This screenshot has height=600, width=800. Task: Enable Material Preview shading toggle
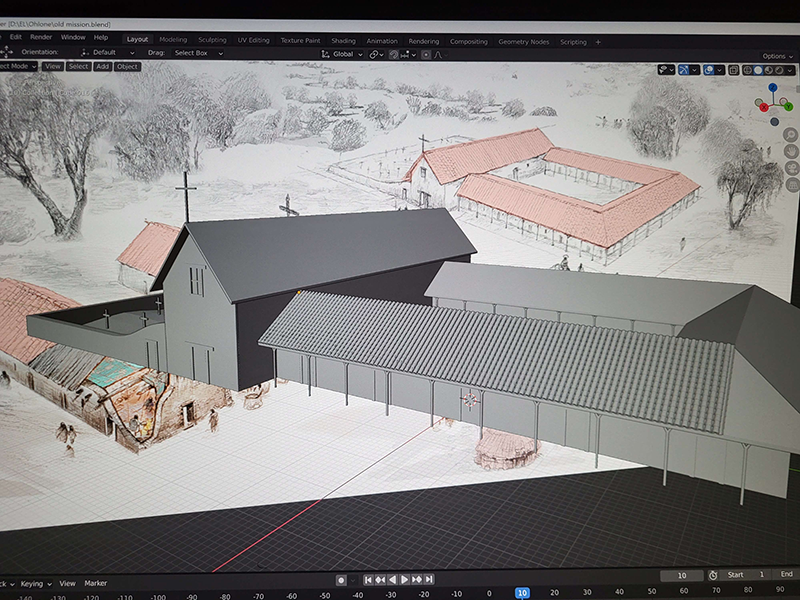coord(768,69)
